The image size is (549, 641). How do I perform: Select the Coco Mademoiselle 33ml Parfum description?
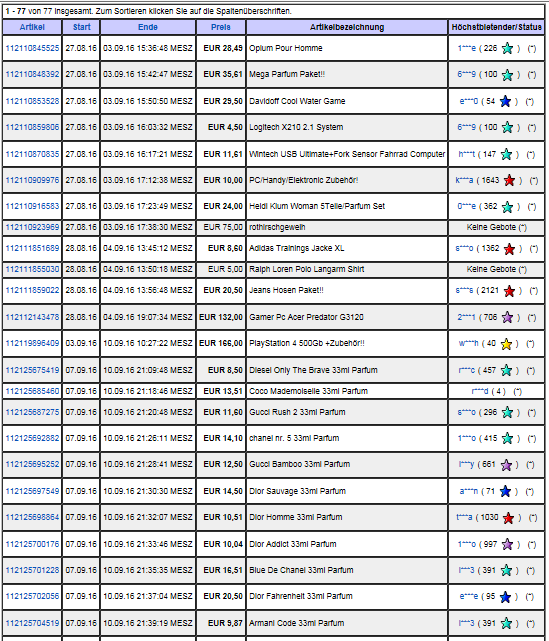coord(309,391)
